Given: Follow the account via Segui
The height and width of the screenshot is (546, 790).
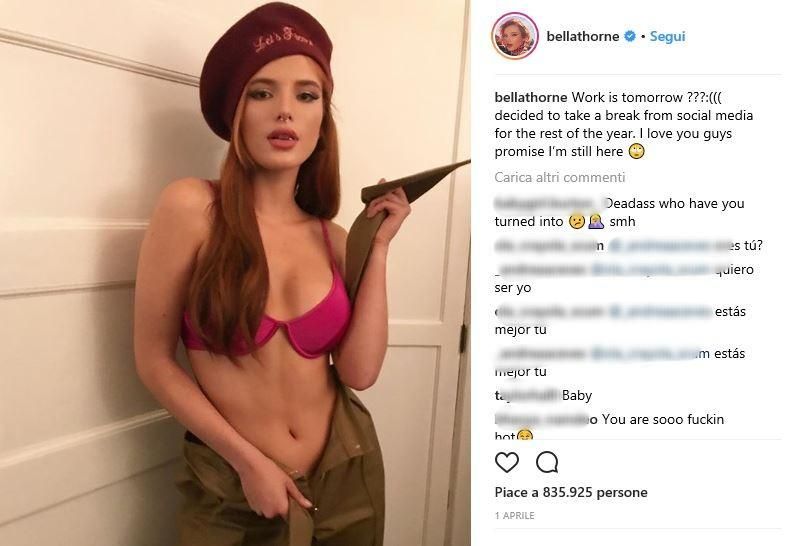Looking at the screenshot, I should pyautogui.click(x=667, y=36).
